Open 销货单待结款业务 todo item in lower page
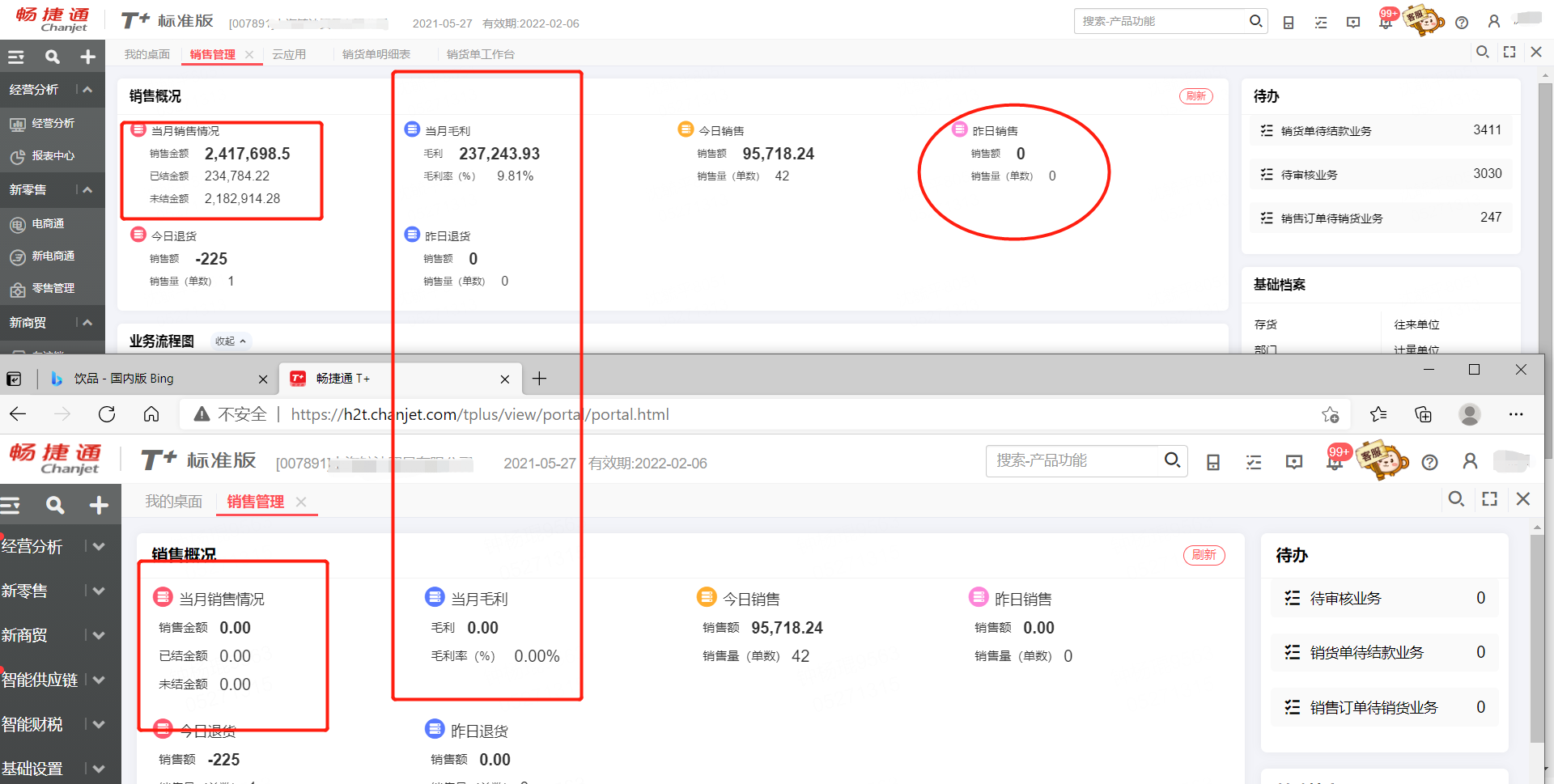 click(x=1384, y=652)
